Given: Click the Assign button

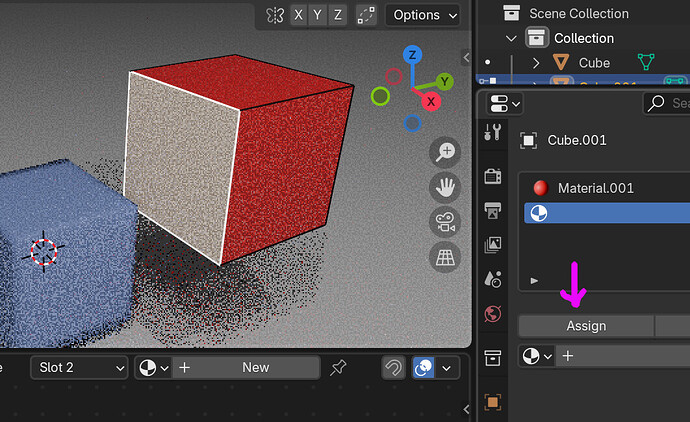Looking at the screenshot, I should pos(586,326).
